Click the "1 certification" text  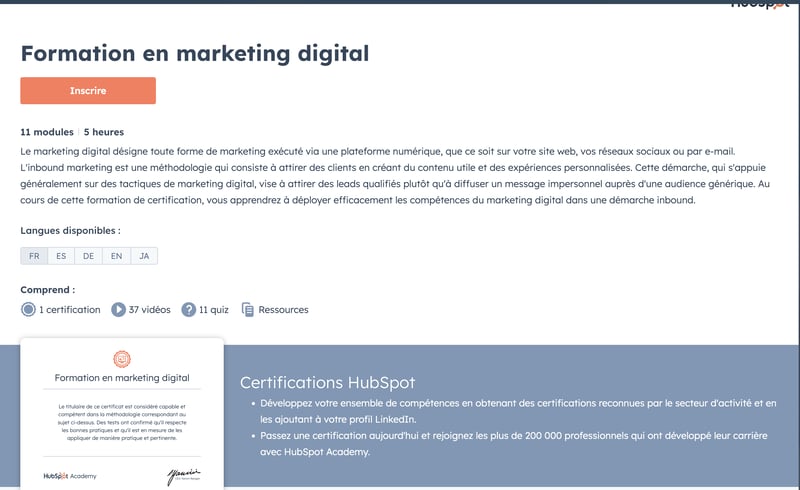click(70, 309)
